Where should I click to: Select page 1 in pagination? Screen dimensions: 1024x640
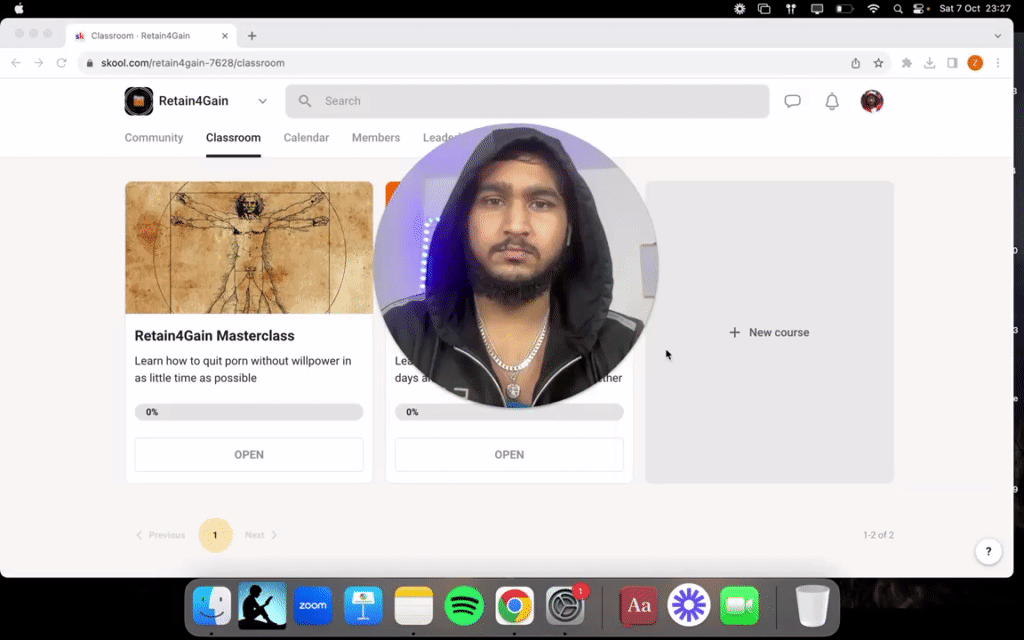(x=215, y=535)
